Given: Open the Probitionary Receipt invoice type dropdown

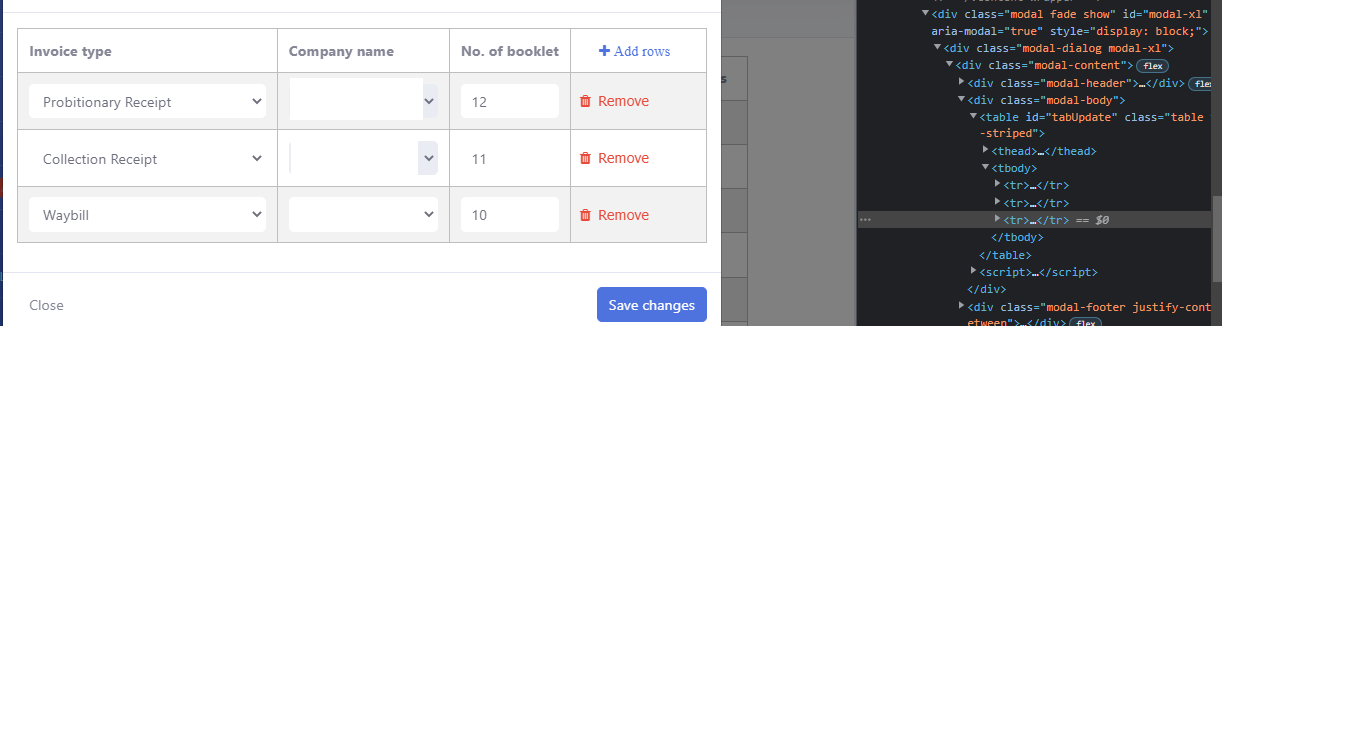Looking at the screenshot, I should tap(148, 101).
